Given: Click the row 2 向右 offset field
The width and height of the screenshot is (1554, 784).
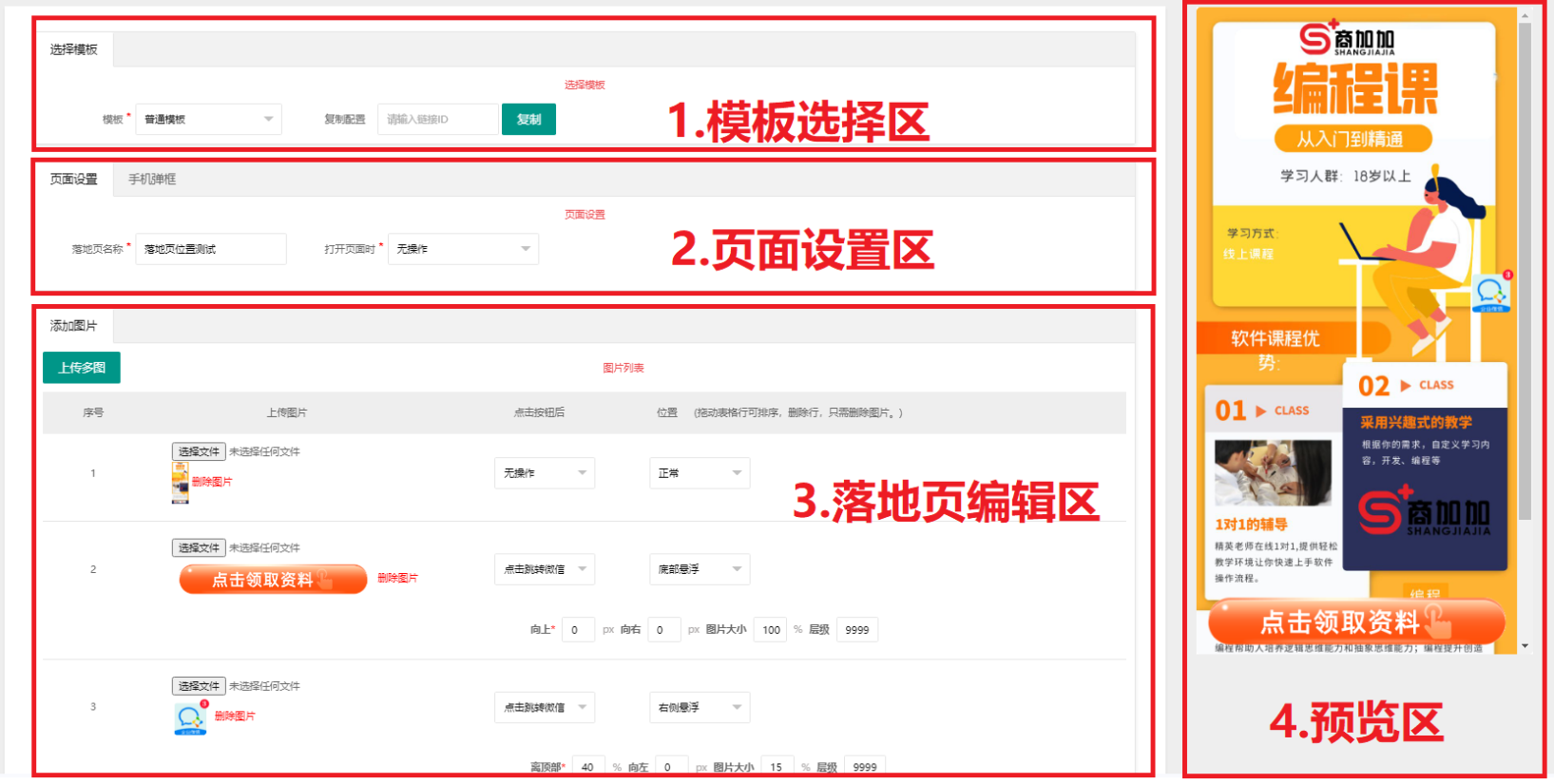Looking at the screenshot, I should pyautogui.click(x=663, y=630).
